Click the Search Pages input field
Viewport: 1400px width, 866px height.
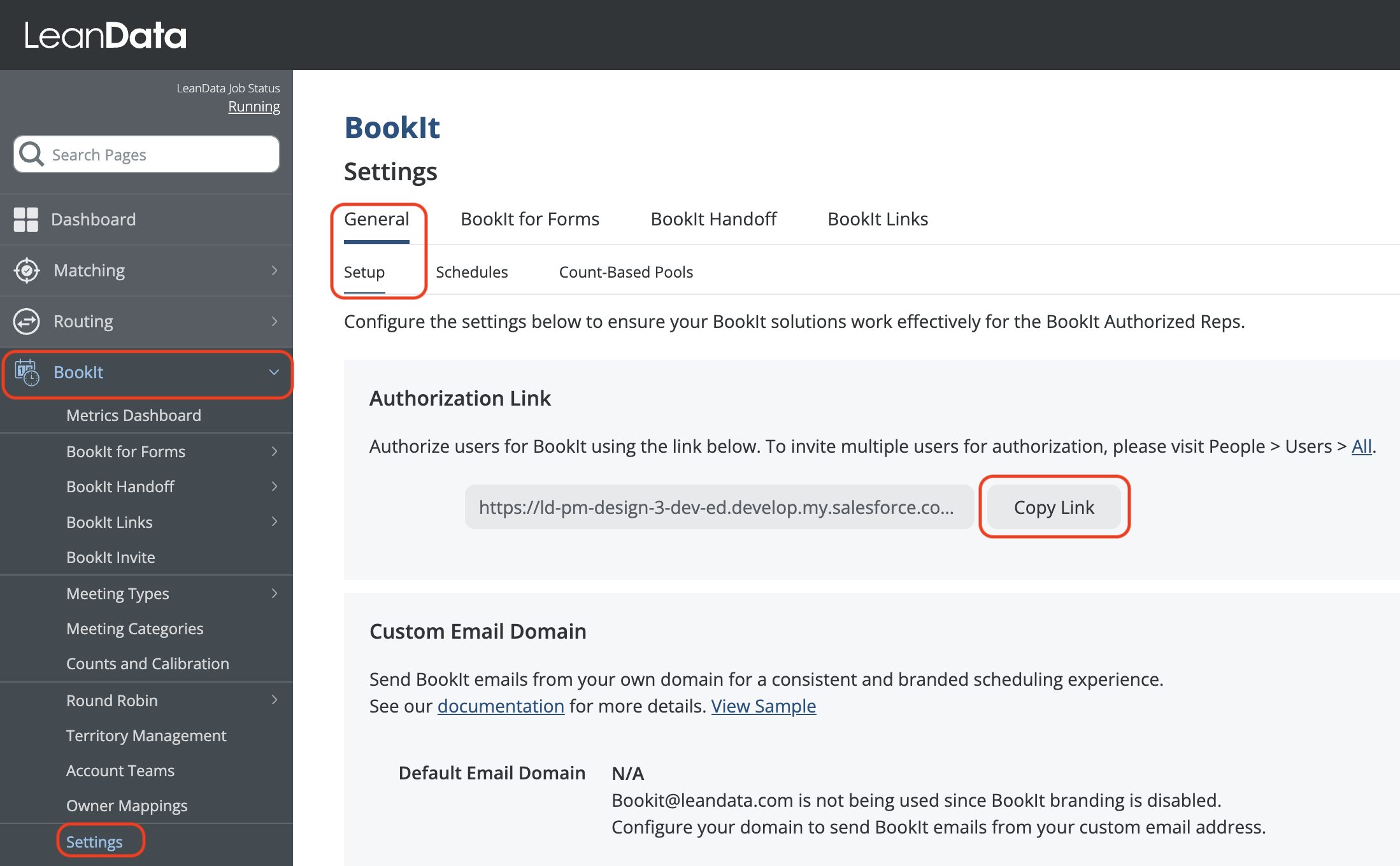coord(159,155)
